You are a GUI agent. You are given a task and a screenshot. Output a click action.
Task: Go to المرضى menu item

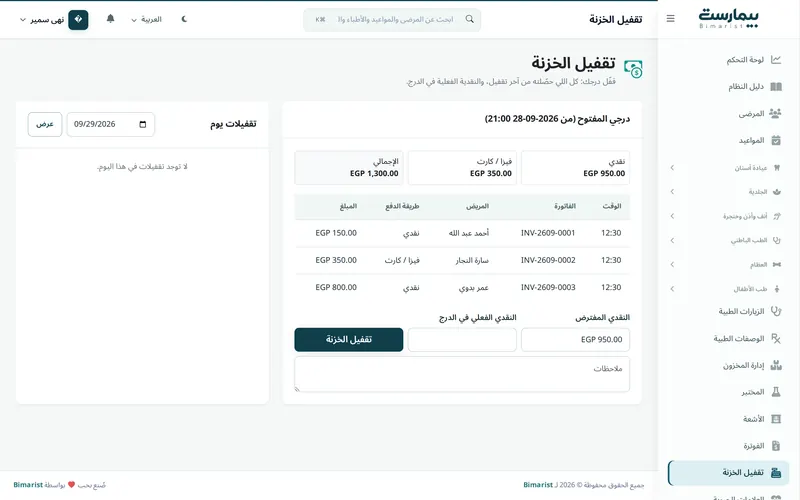click(729, 113)
